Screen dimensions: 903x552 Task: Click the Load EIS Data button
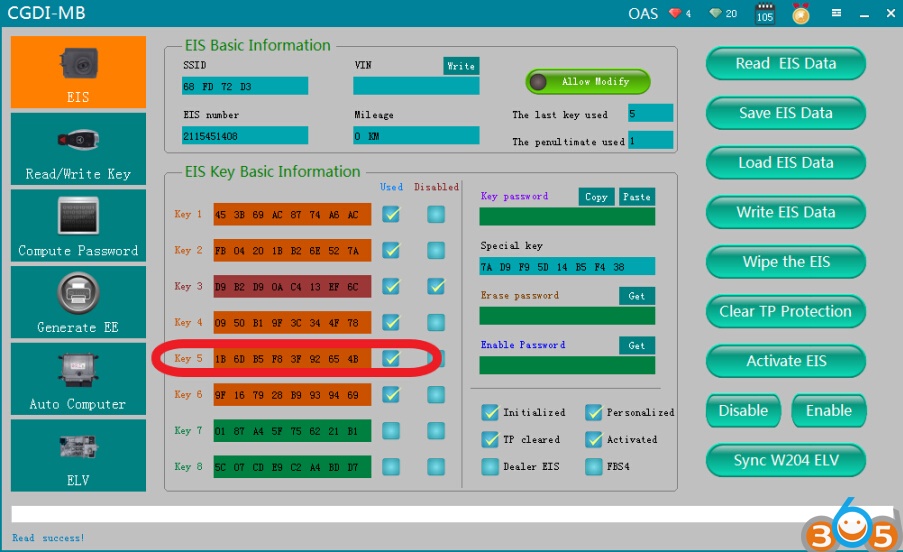point(786,162)
